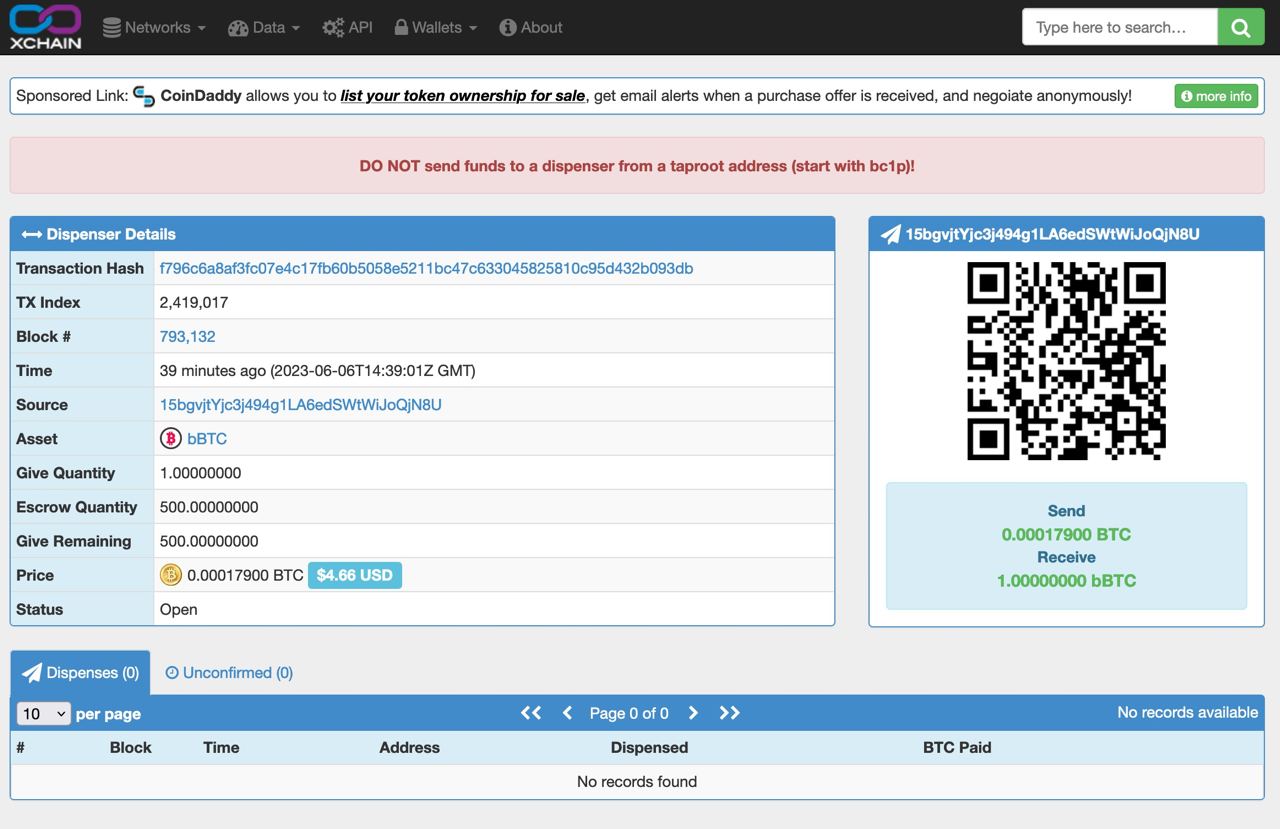This screenshot has height=829, width=1280.
Task: Click the Dispenser Details arrows icon
Action: click(31, 234)
